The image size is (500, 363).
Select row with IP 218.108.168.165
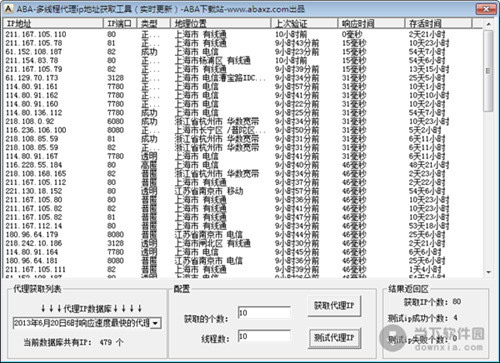point(243,173)
